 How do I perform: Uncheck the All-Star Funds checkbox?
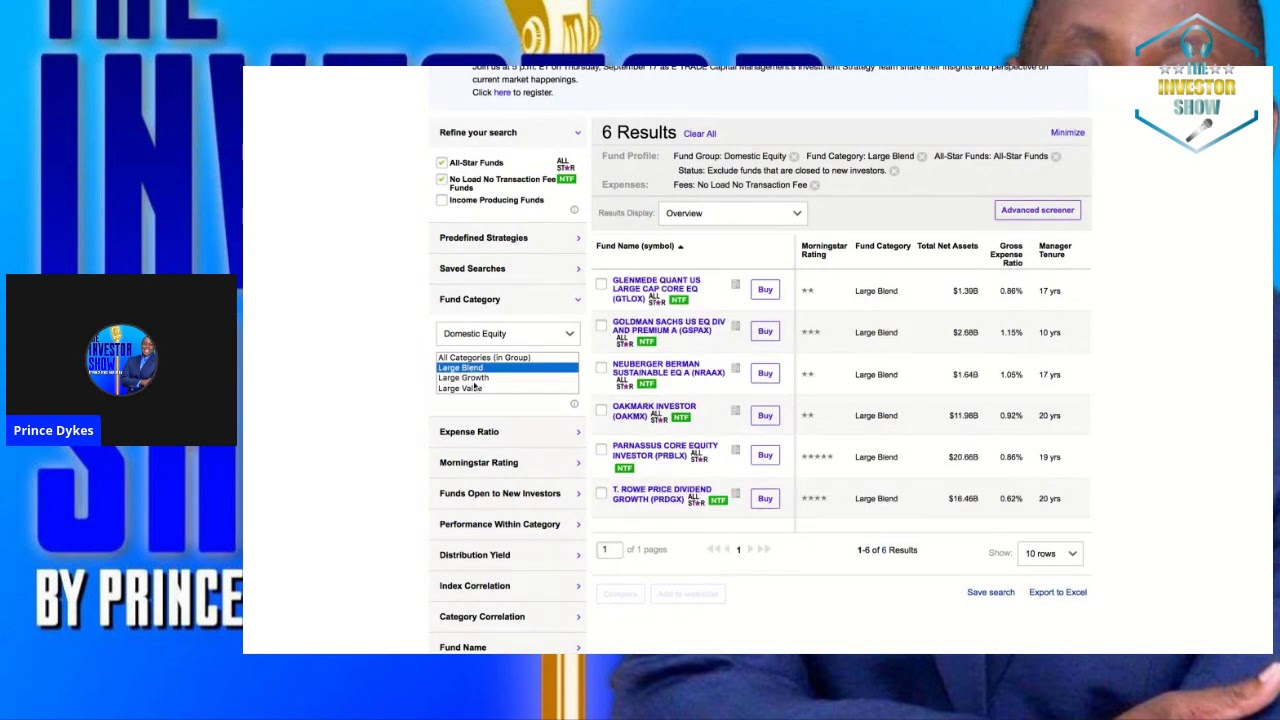[x=442, y=162]
